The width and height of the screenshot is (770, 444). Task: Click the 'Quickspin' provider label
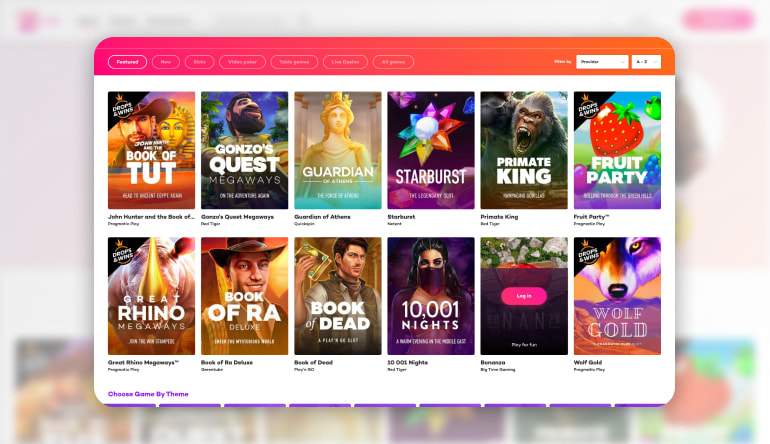pyautogui.click(x=304, y=223)
